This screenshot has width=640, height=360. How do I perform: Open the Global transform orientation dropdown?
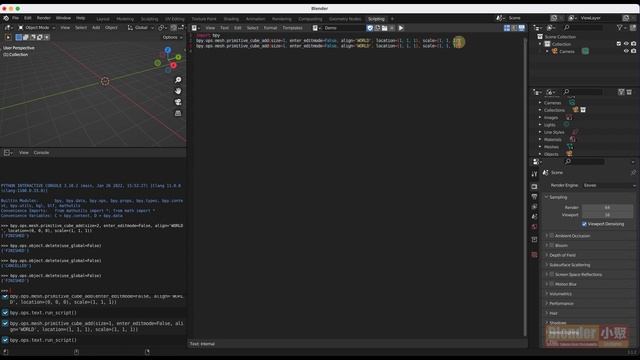click(x=141, y=27)
